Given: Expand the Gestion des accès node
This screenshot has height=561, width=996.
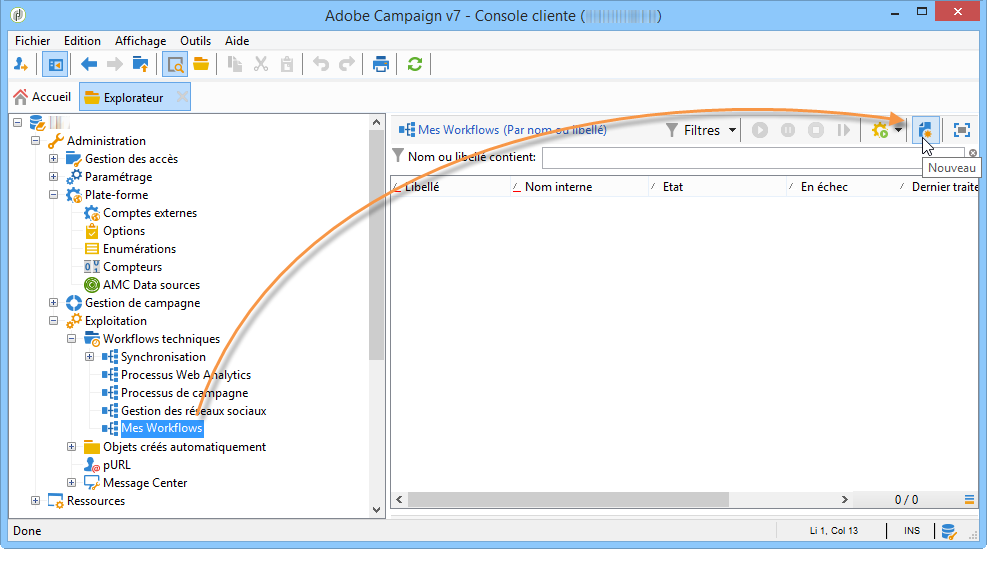Looking at the screenshot, I should coord(53,159).
